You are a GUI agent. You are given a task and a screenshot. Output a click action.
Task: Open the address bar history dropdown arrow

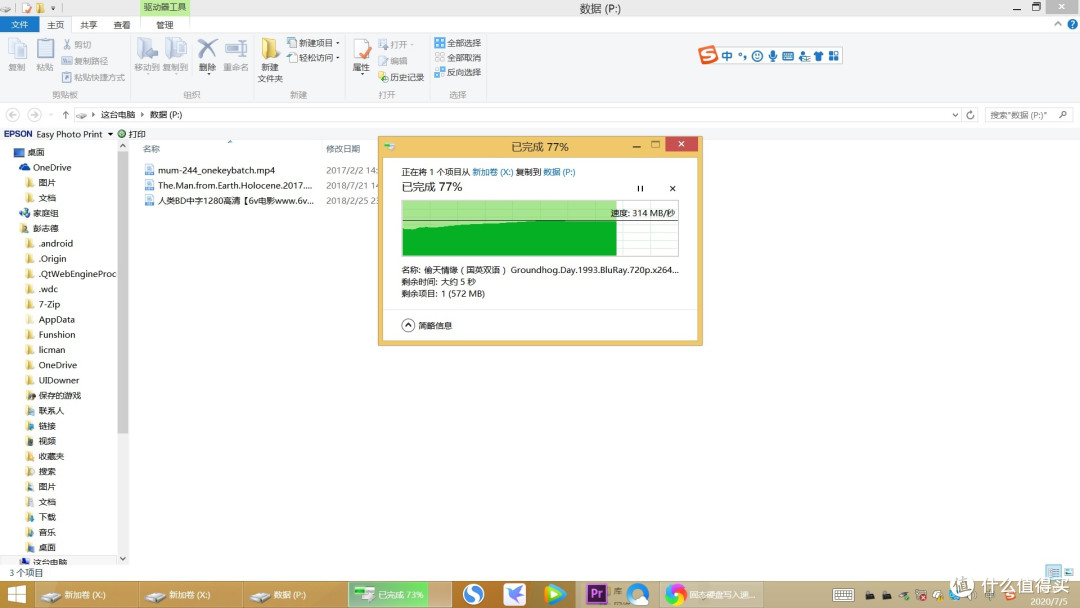coord(955,115)
